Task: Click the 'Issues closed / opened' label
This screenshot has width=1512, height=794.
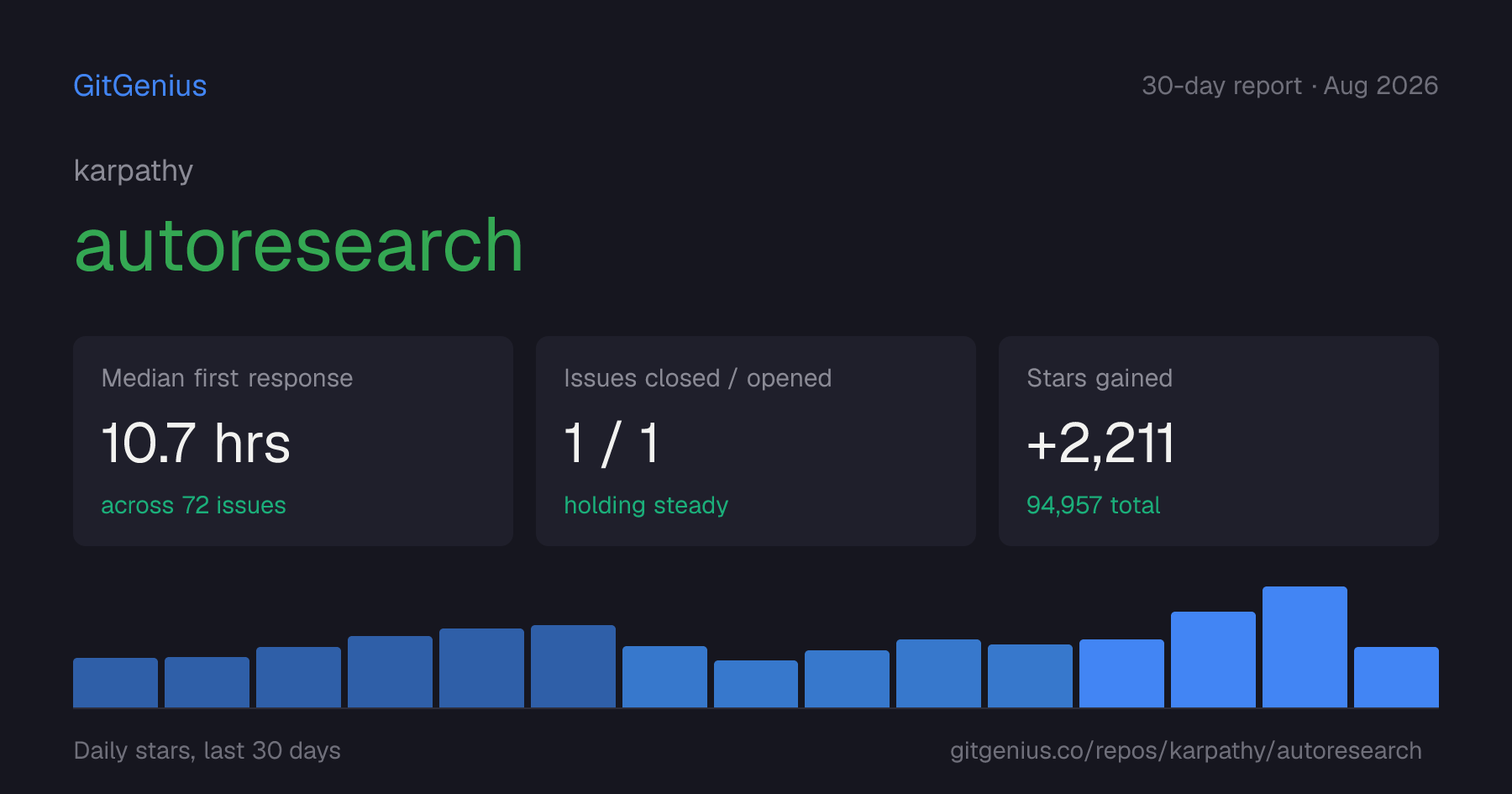Action: click(x=697, y=378)
